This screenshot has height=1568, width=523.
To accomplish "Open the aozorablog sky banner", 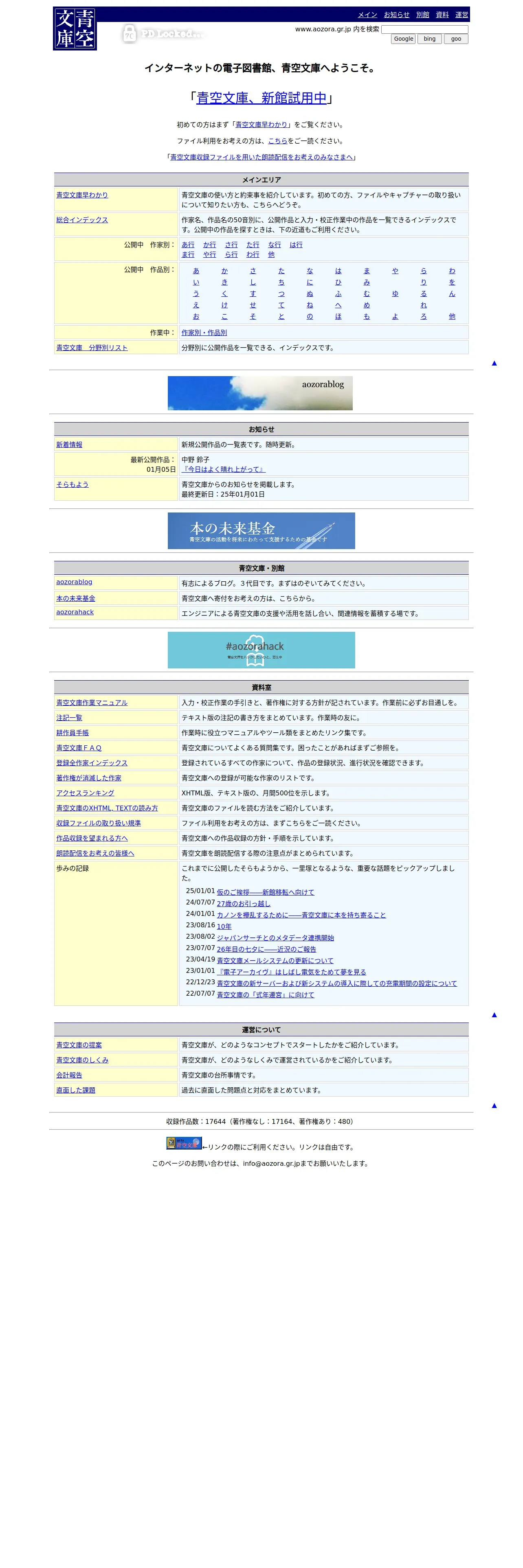I will coord(260,392).
